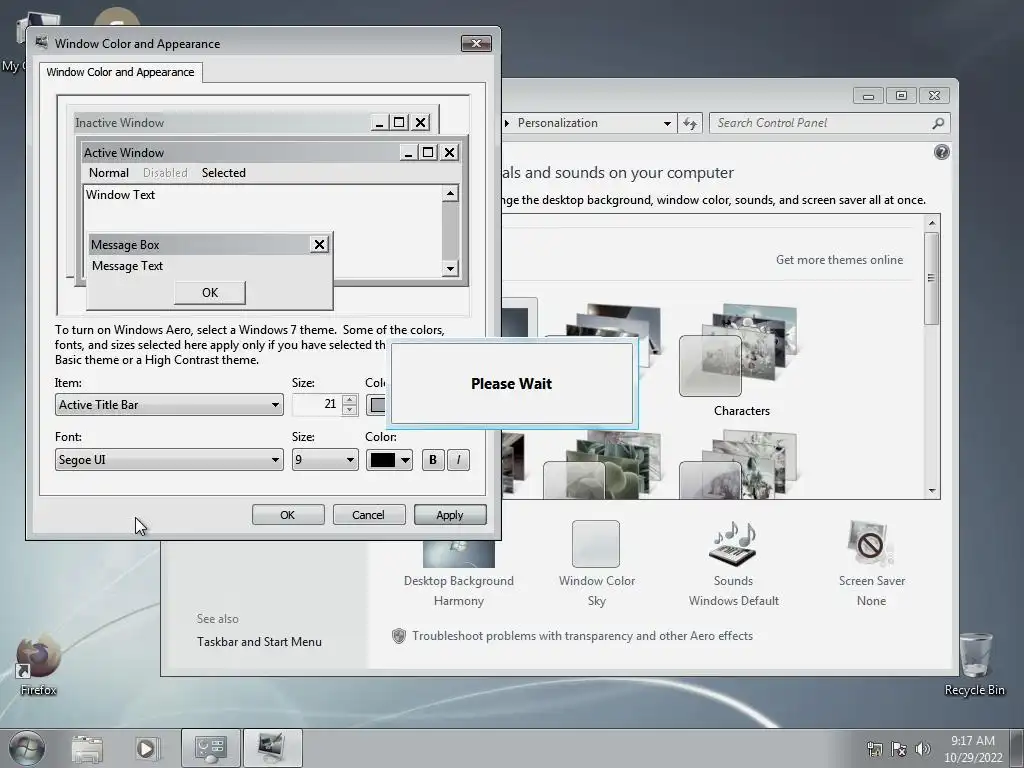
Task: Click the Selected menu item in preview
Action: [x=223, y=172]
